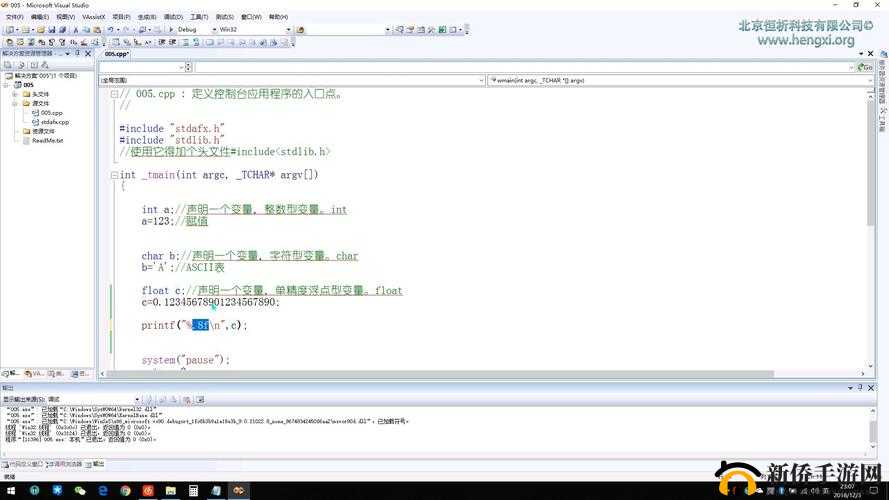889x500 pixels.
Task: Expand the 头文件 folder in tree
Action: pyautogui.click(x=15, y=94)
